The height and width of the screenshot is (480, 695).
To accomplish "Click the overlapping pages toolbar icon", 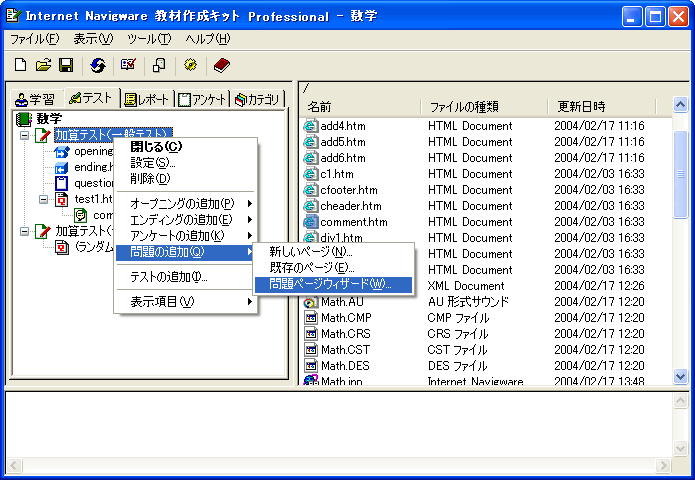I will point(159,66).
